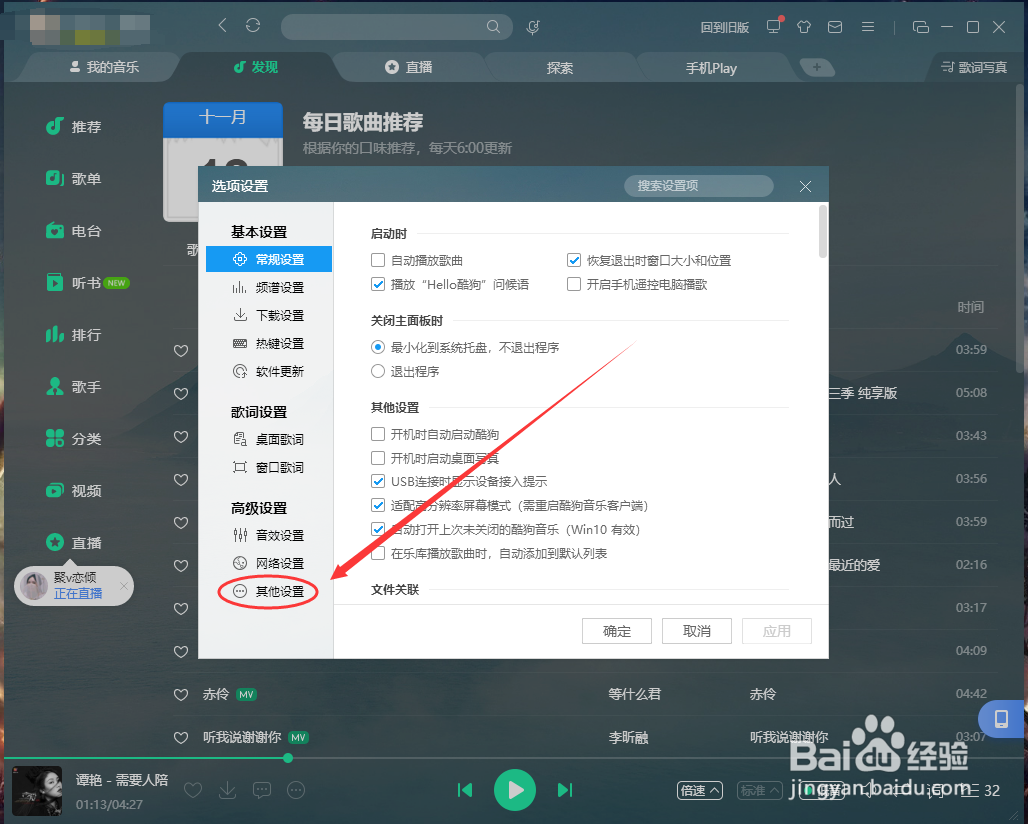Click MV badge next to 听我说谢谢你
Image resolution: width=1028 pixels, height=824 pixels.
point(299,737)
